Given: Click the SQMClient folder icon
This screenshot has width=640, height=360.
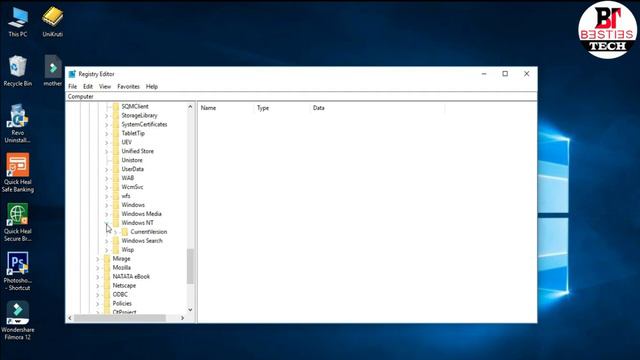Looking at the screenshot, I should 116,107.
